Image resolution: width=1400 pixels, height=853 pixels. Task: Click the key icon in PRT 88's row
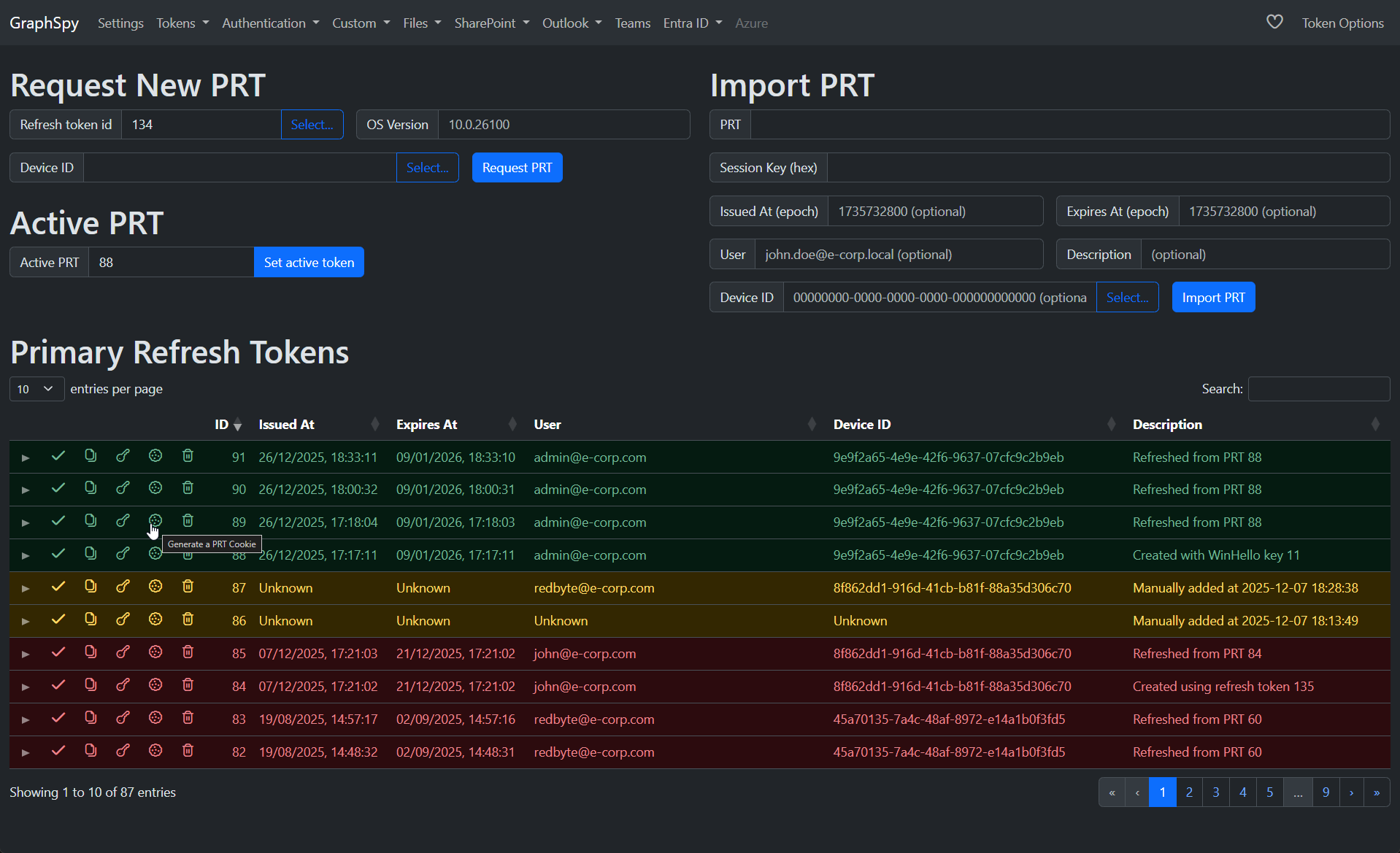(123, 554)
